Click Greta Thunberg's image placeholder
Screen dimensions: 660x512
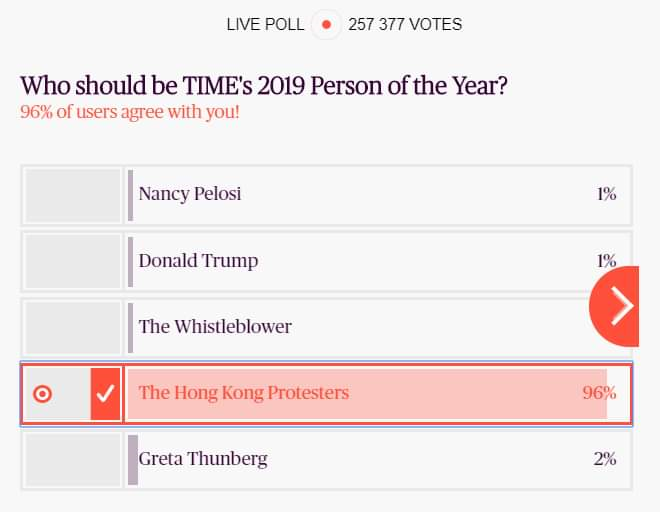[x=72, y=460]
